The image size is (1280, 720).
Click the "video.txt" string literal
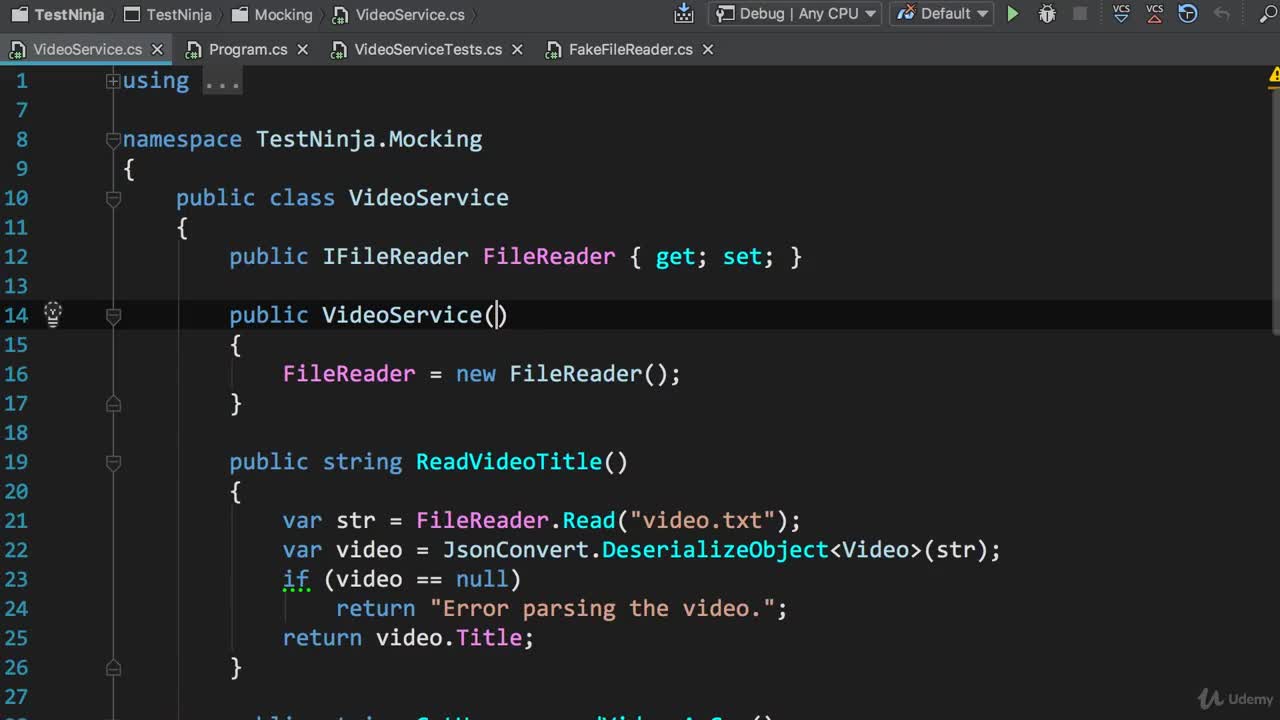(703, 521)
